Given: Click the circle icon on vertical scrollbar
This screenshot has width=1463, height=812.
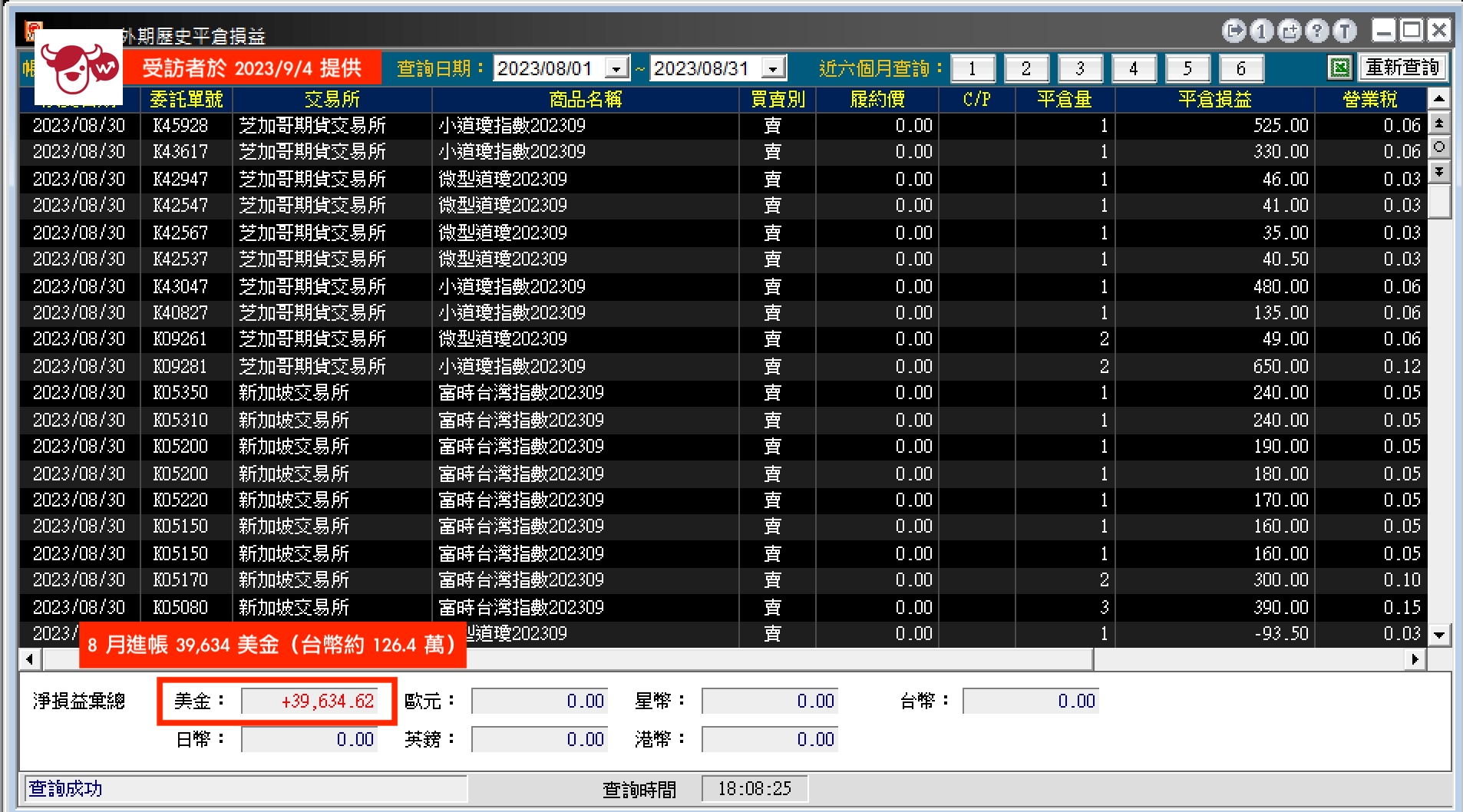Looking at the screenshot, I should click(x=1439, y=147).
